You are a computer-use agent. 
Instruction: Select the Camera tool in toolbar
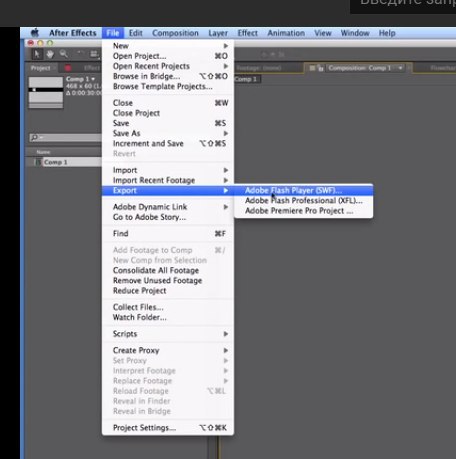(x=94, y=54)
